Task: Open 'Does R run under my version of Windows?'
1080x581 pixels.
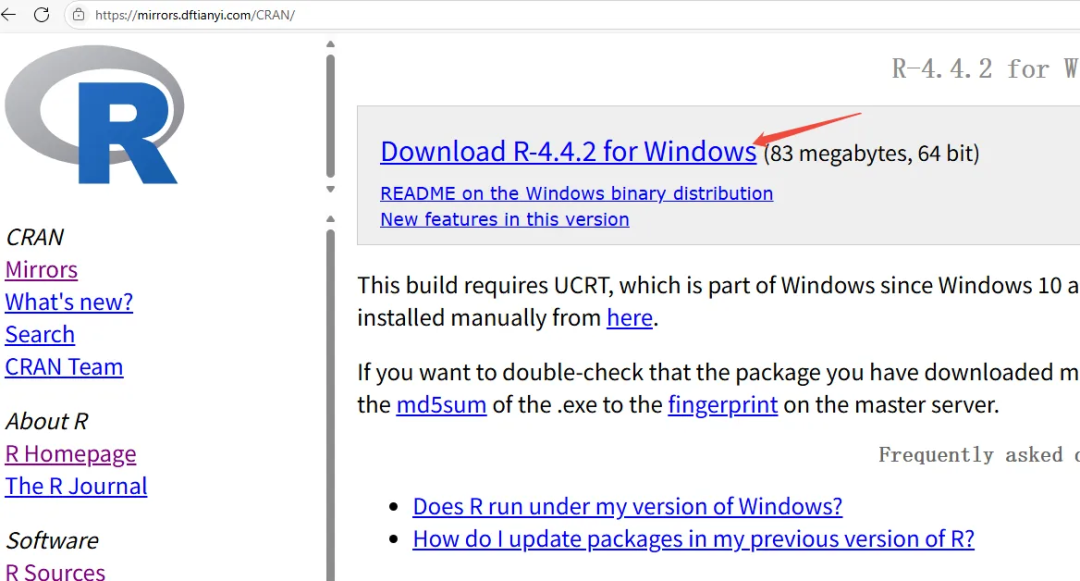Action: coord(627,506)
